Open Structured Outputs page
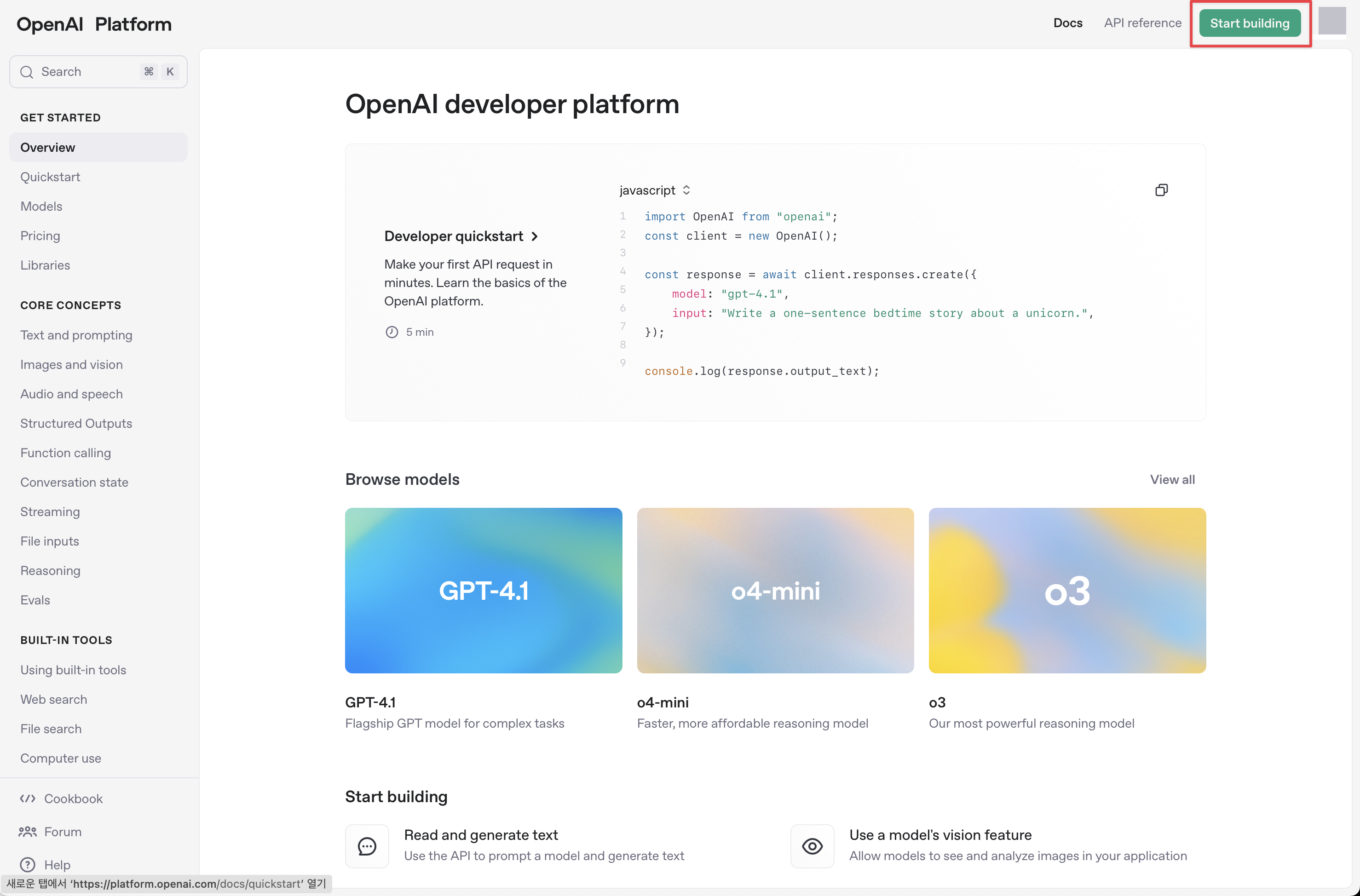1360x896 pixels. pos(76,424)
